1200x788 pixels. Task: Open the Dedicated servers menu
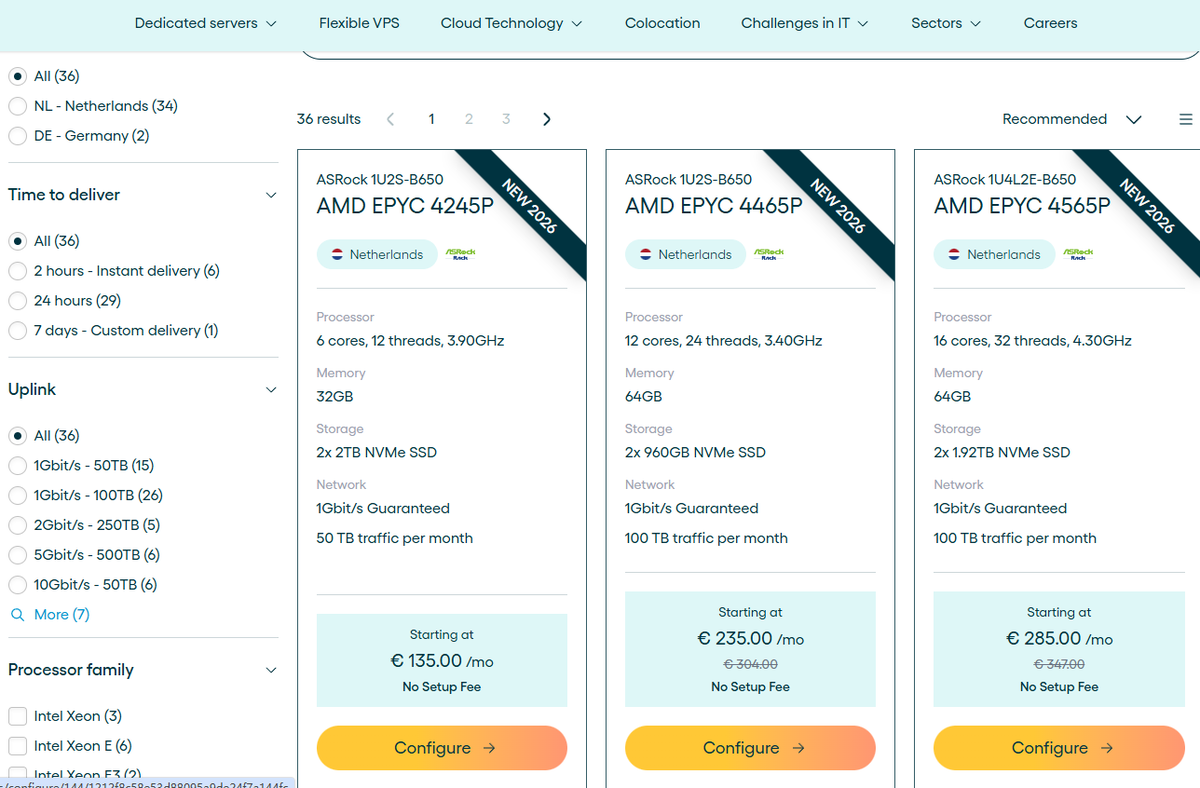[206, 23]
